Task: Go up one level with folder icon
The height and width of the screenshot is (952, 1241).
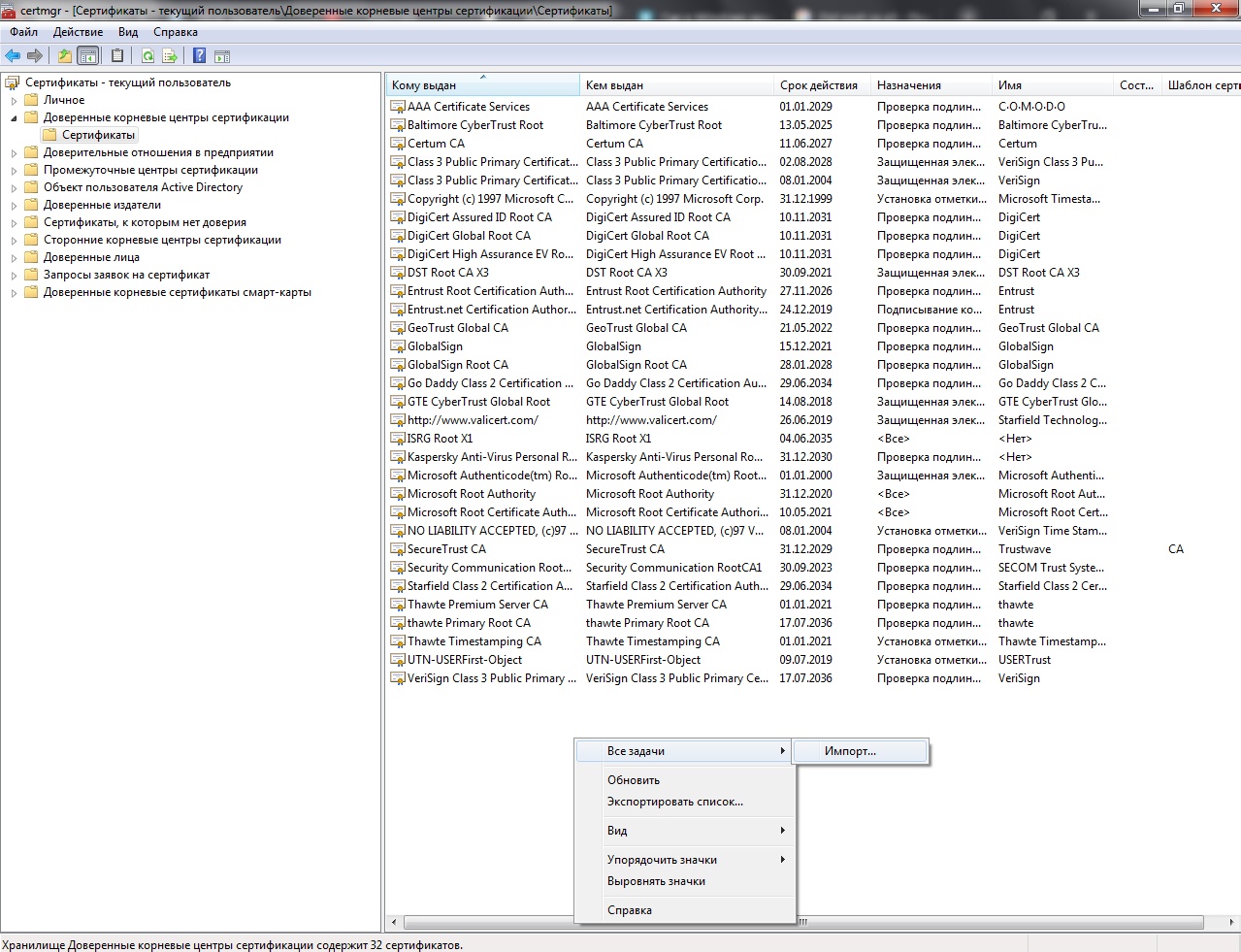Action: tap(64, 56)
